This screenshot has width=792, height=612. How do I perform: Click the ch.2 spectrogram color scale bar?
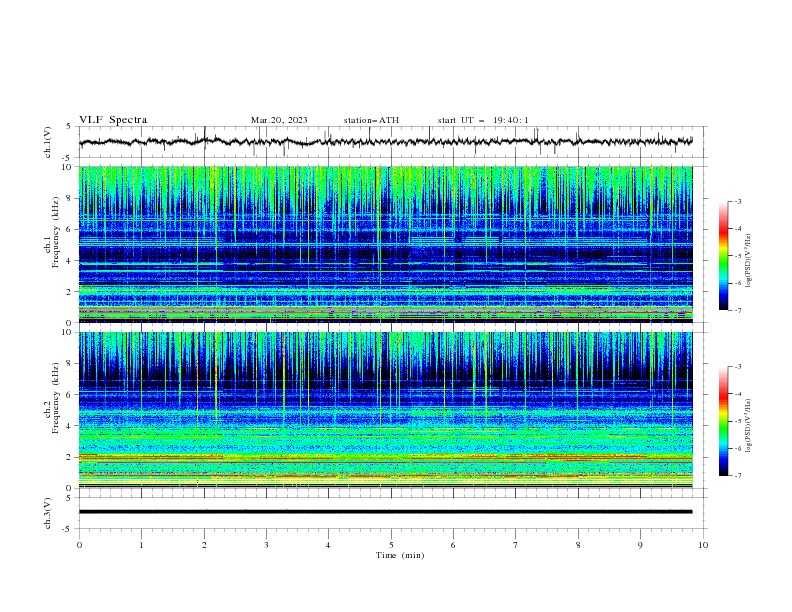tap(724, 421)
